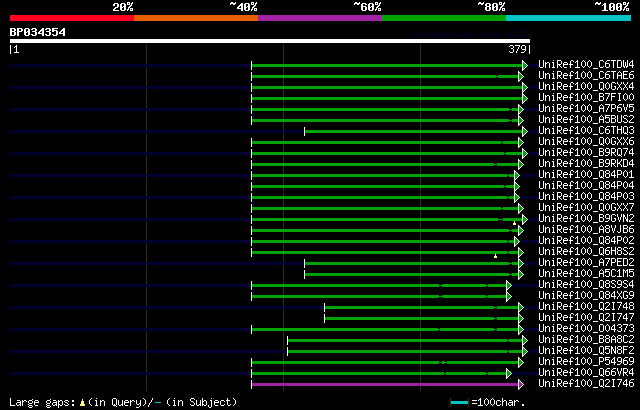
Task: Click the UniRef100_A7P6V5 label
Action: [x=586, y=109]
